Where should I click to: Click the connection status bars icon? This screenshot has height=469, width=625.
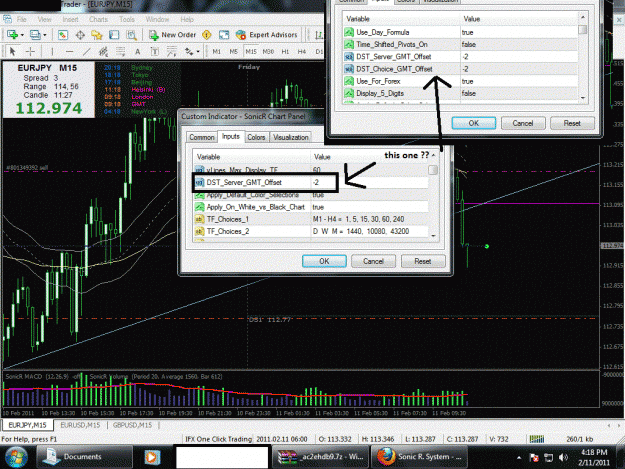point(537,439)
